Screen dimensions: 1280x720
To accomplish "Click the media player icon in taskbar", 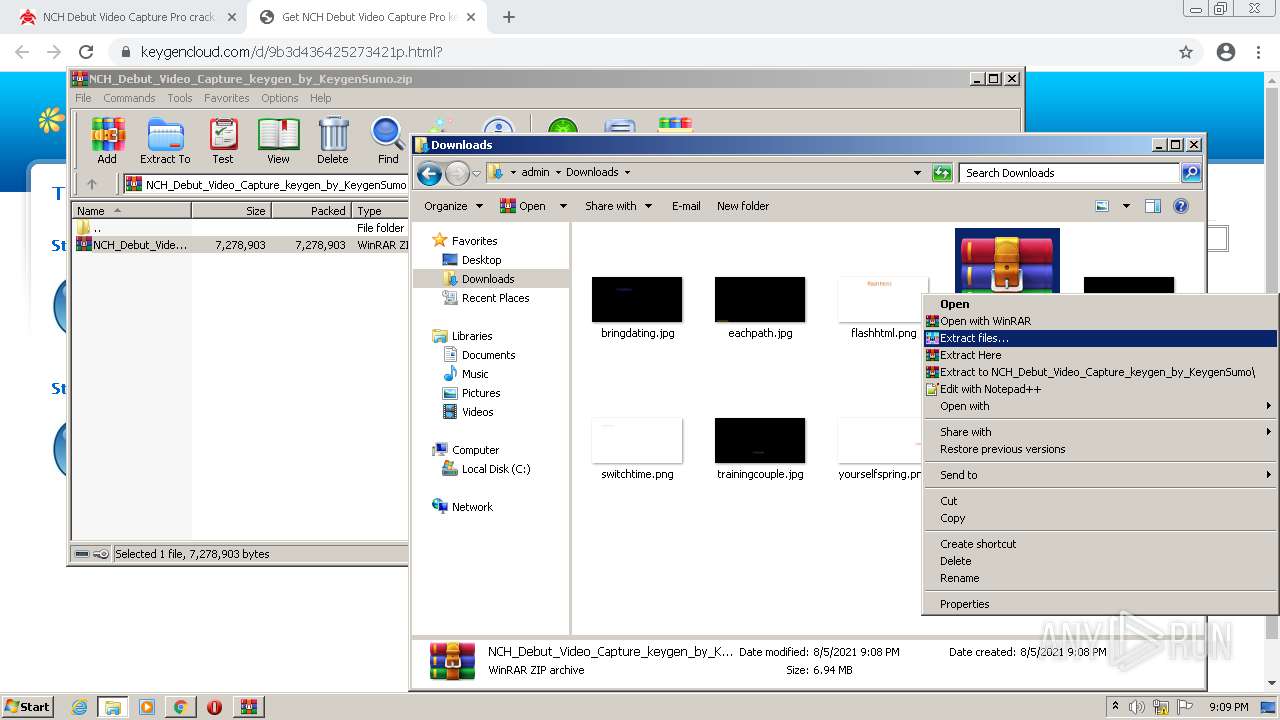I will coord(147,707).
